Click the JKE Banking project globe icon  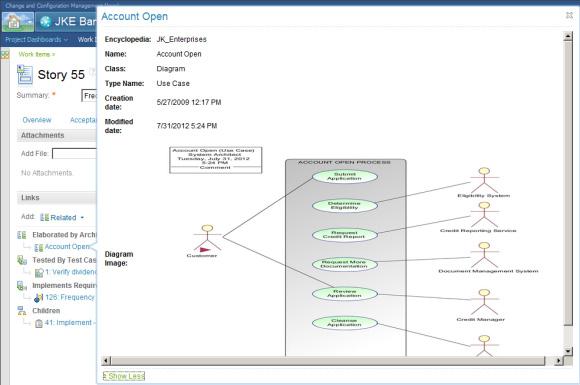click(x=45, y=22)
